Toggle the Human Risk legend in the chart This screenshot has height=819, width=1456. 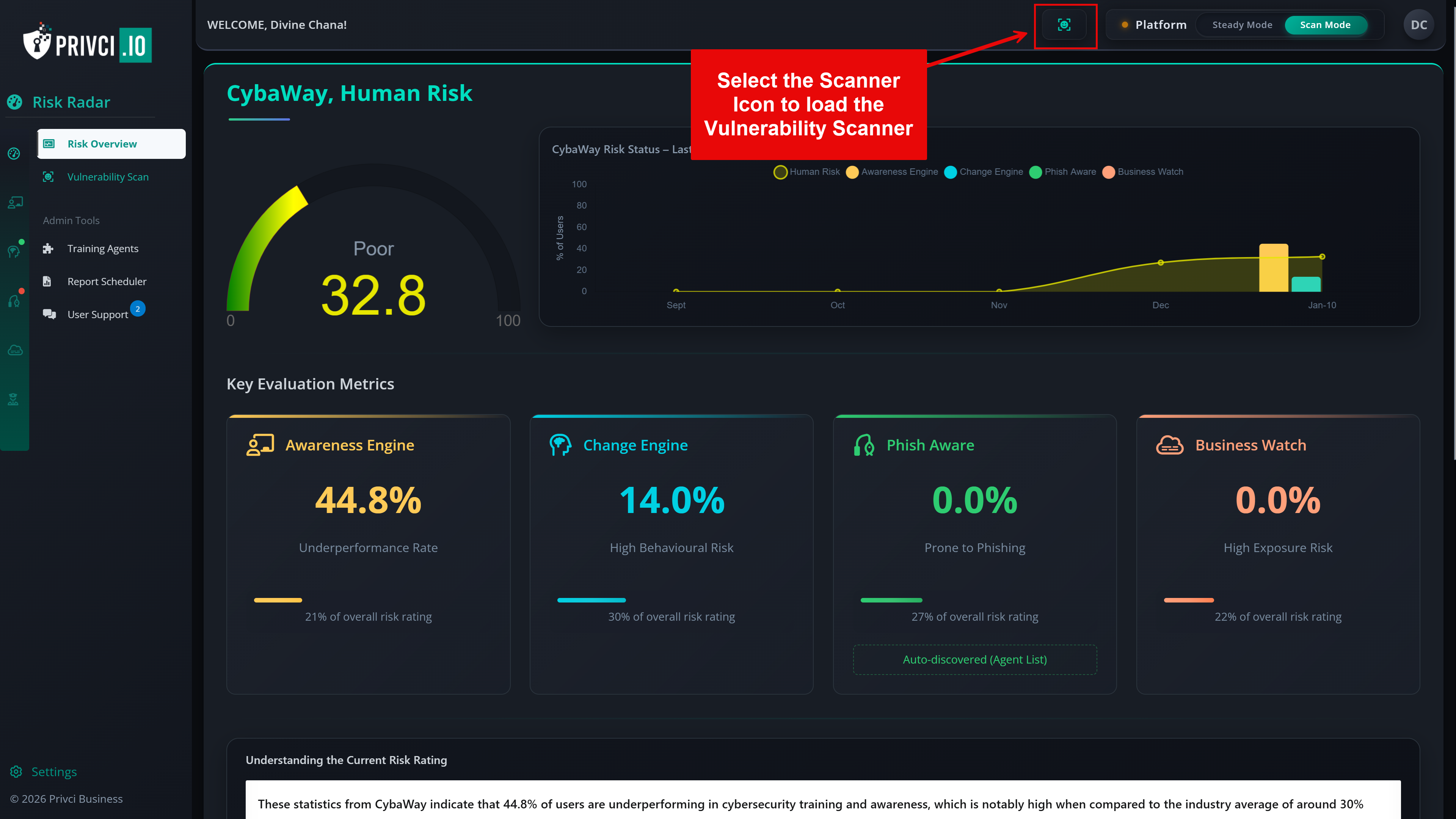tap(806, 172)
